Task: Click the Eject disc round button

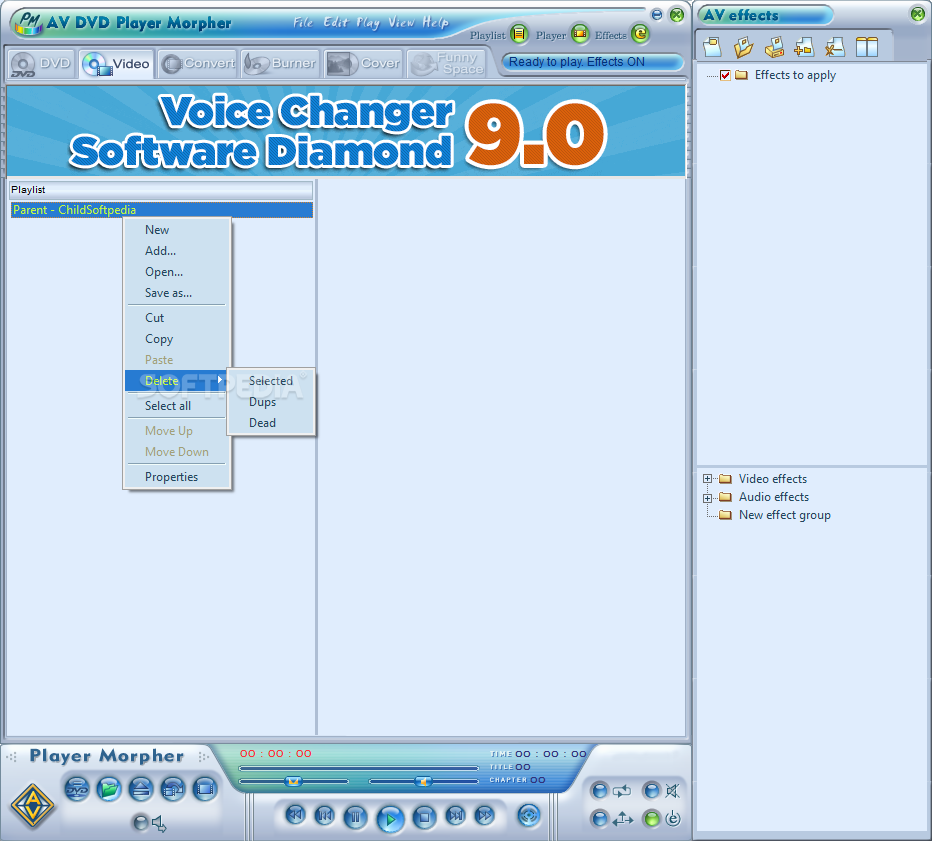Action: 141,789
